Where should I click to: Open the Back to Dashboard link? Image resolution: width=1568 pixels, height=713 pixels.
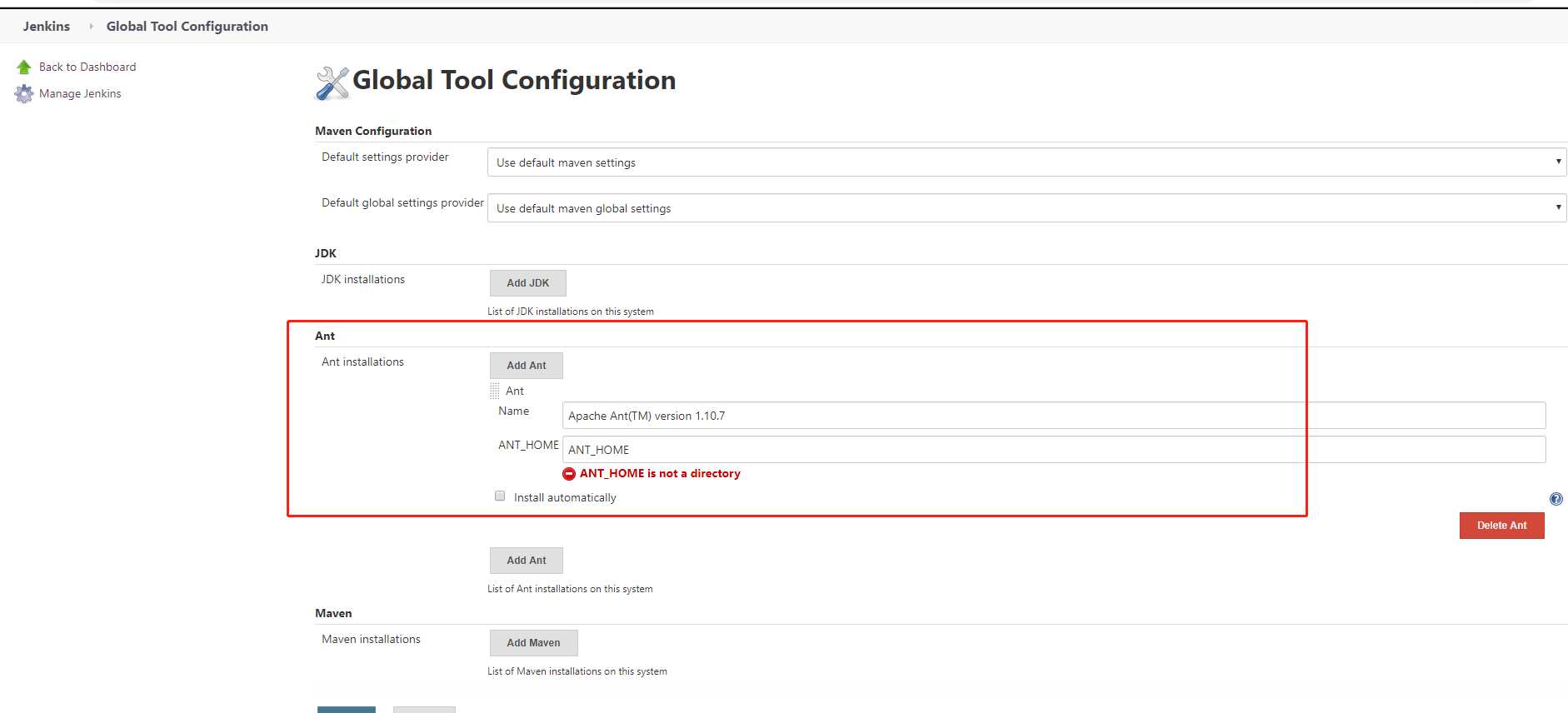[x=87, y=67]
